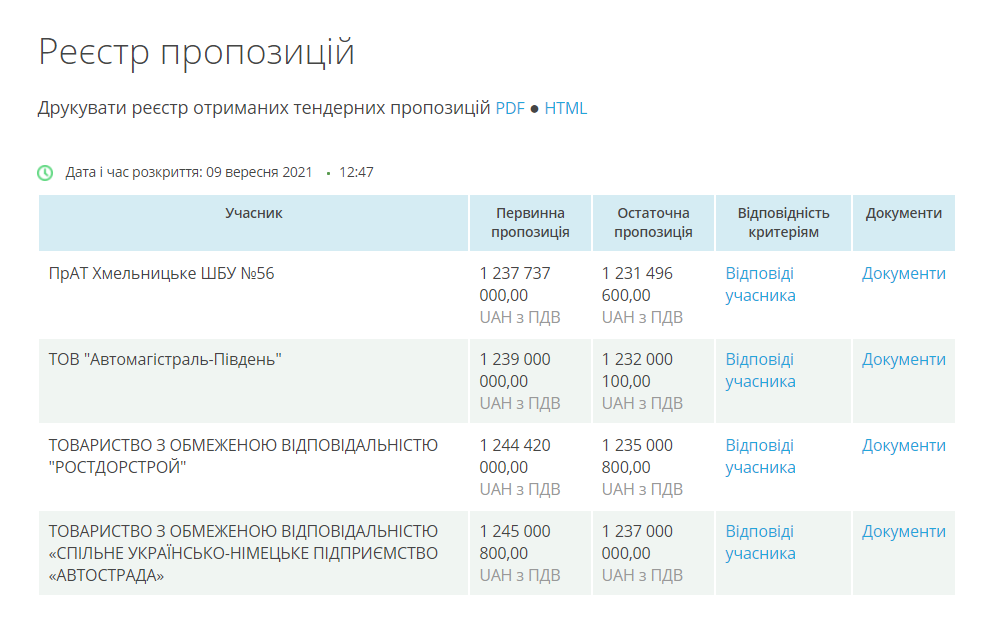The image size is (991, 619).
Task: Click the Первинна пропозиція column header
Action: pos(530,223)
